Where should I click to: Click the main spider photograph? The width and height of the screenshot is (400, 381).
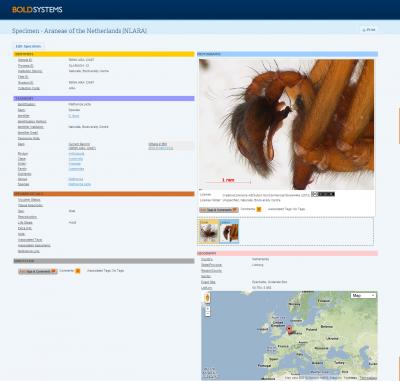coord(286,124)
